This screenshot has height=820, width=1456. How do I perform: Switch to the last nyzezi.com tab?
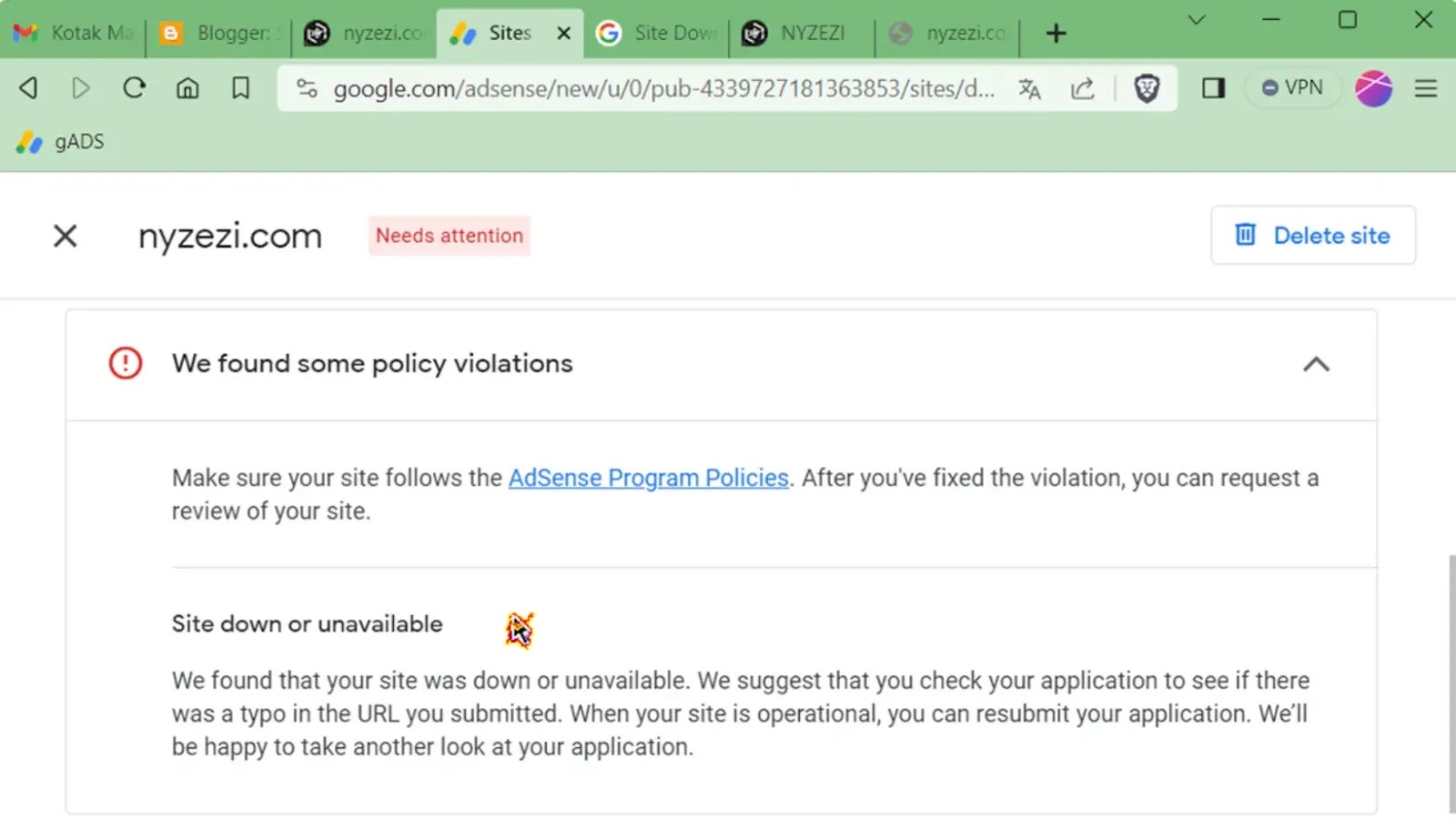tap(948, 34)
